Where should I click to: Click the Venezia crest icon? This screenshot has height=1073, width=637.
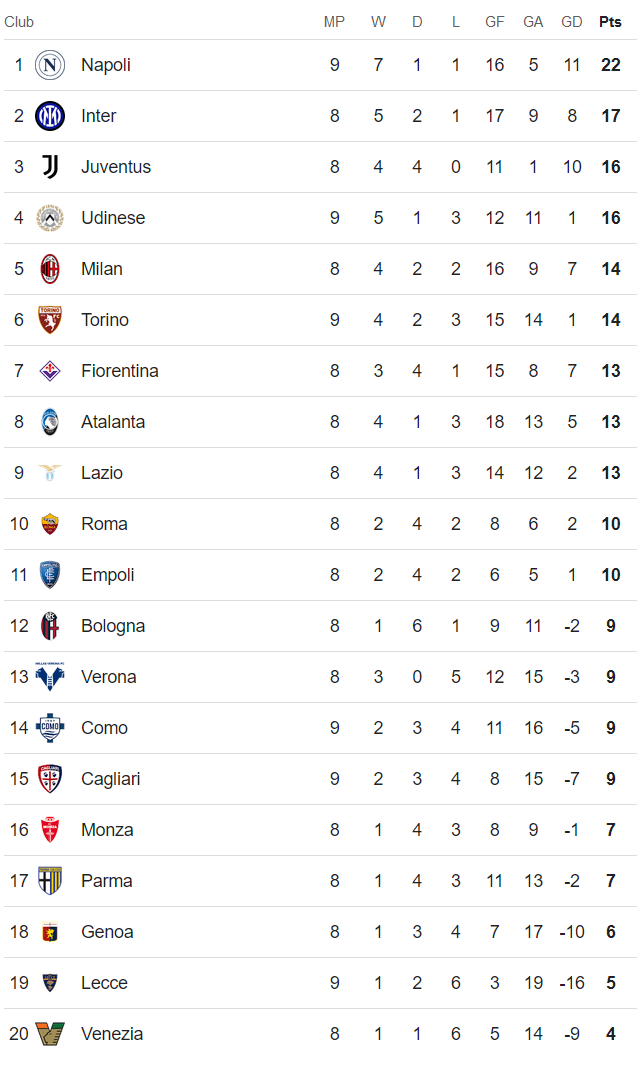(x=50, y=1034)
